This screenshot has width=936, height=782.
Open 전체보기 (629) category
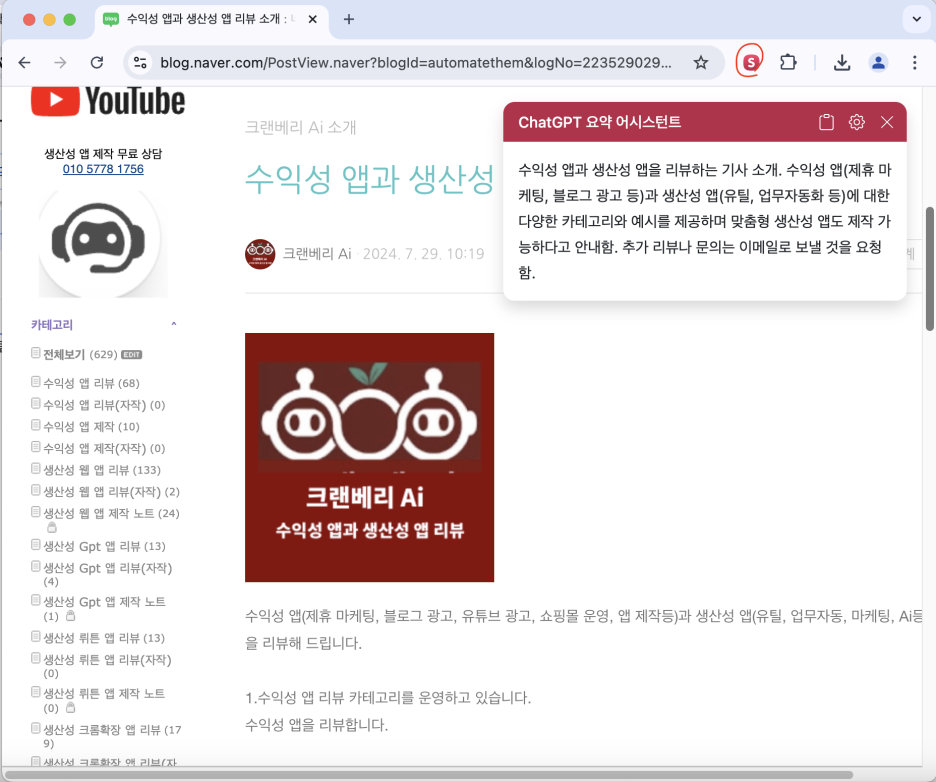click(80, 355)
